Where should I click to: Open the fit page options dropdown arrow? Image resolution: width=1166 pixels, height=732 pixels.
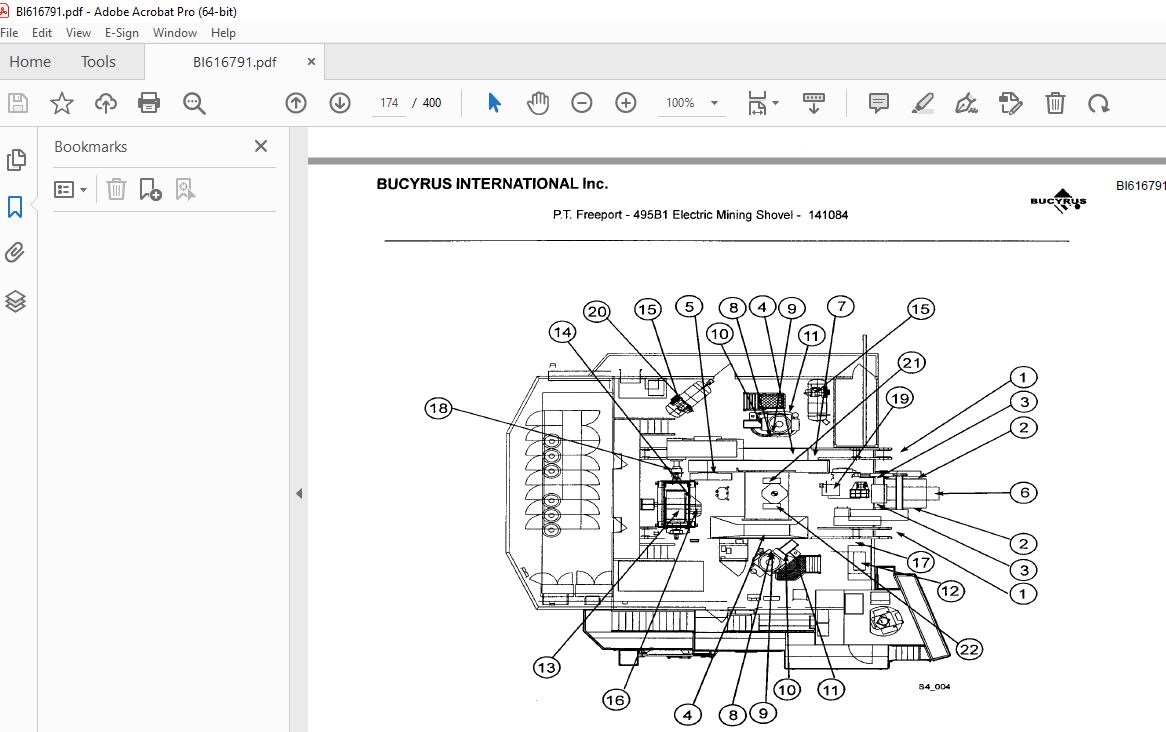776,103
